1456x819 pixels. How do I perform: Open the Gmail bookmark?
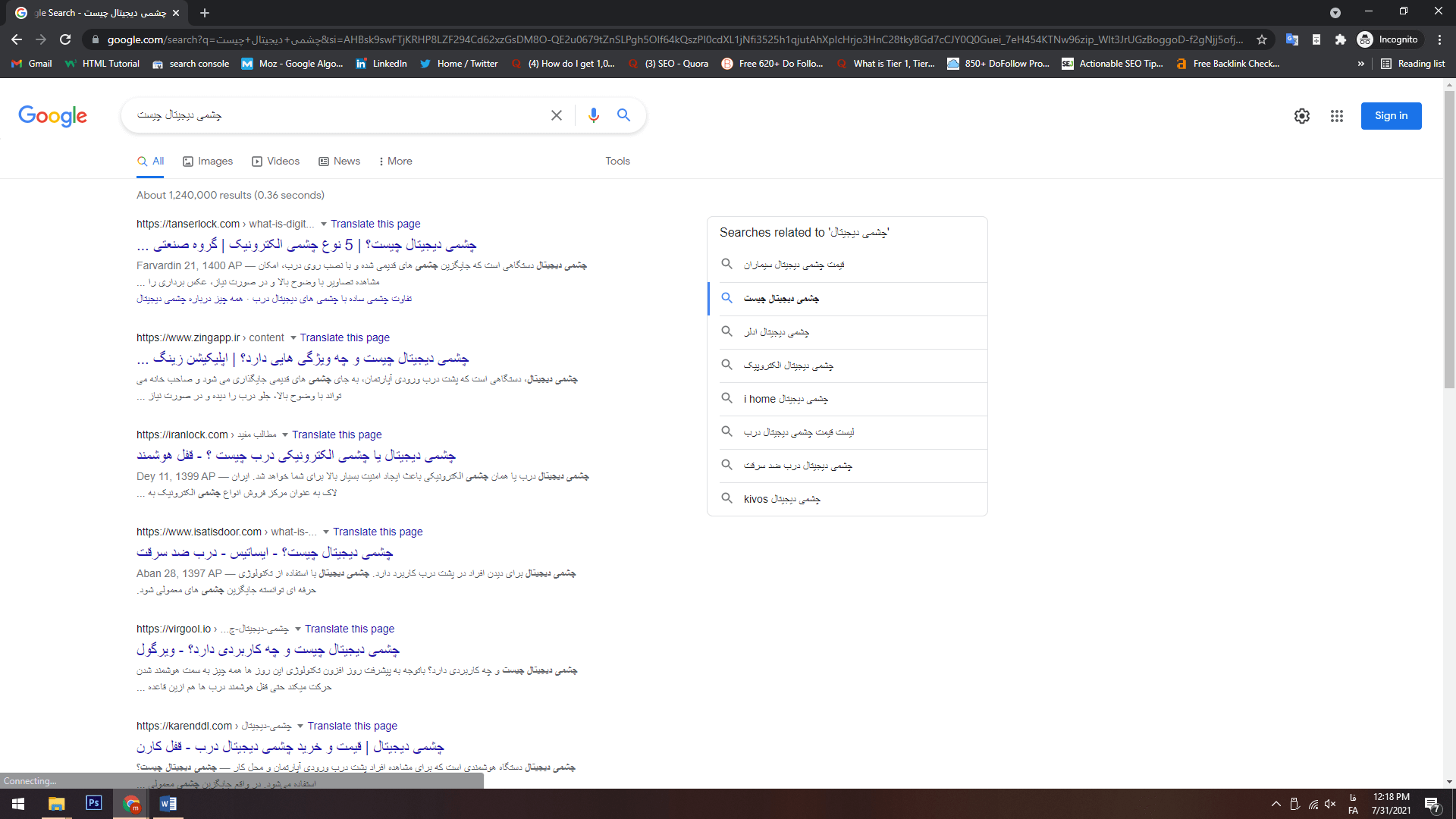[32, 64]
